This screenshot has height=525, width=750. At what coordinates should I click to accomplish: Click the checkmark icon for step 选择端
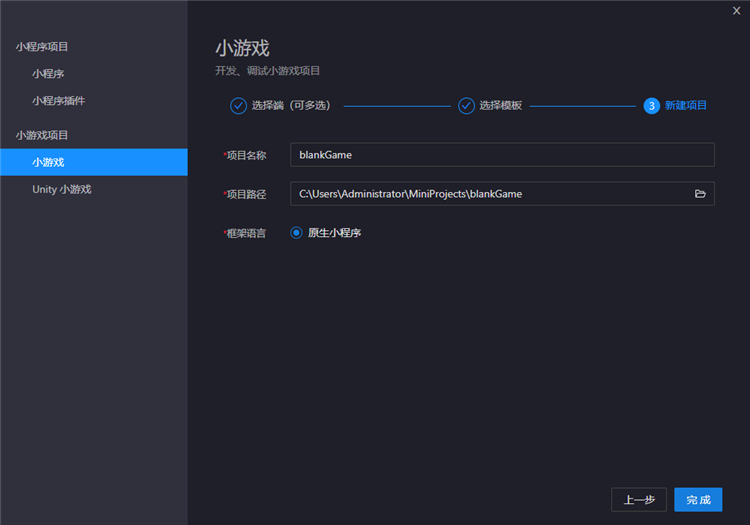[x=238, y=105]
